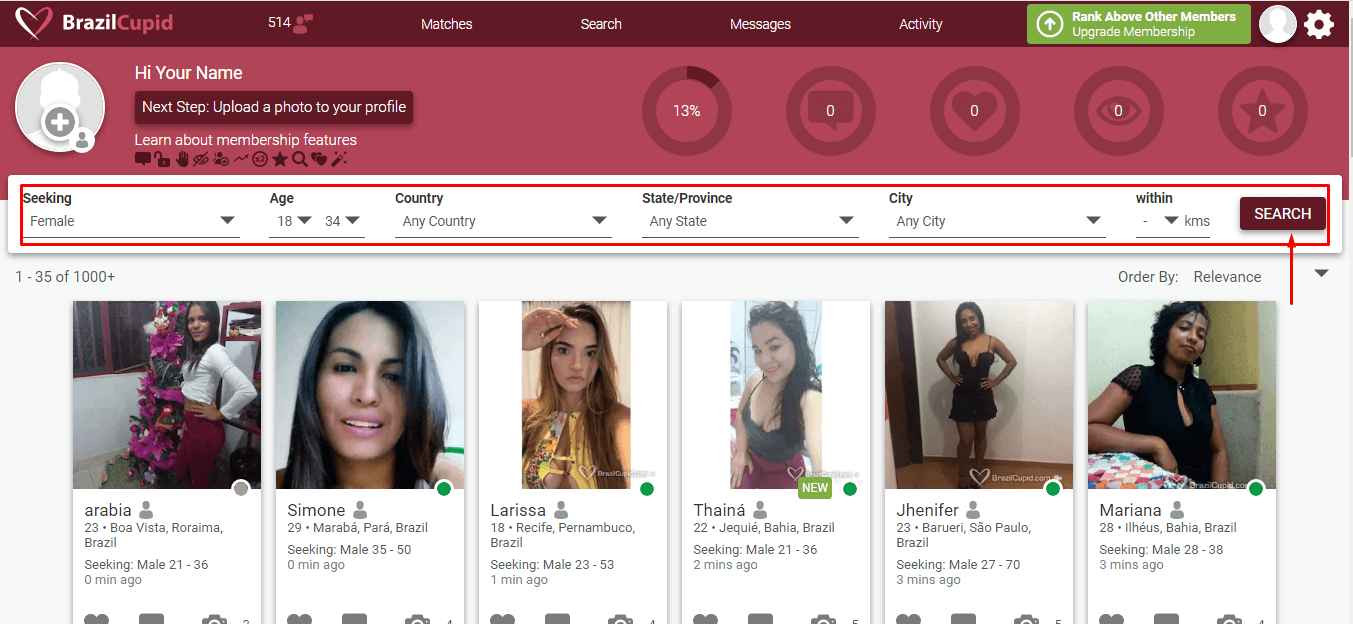This screenshot has height=624, width=1353.
Task: Open Simone's profile name link
Action: pyautogui.click(x=316, y=510)
